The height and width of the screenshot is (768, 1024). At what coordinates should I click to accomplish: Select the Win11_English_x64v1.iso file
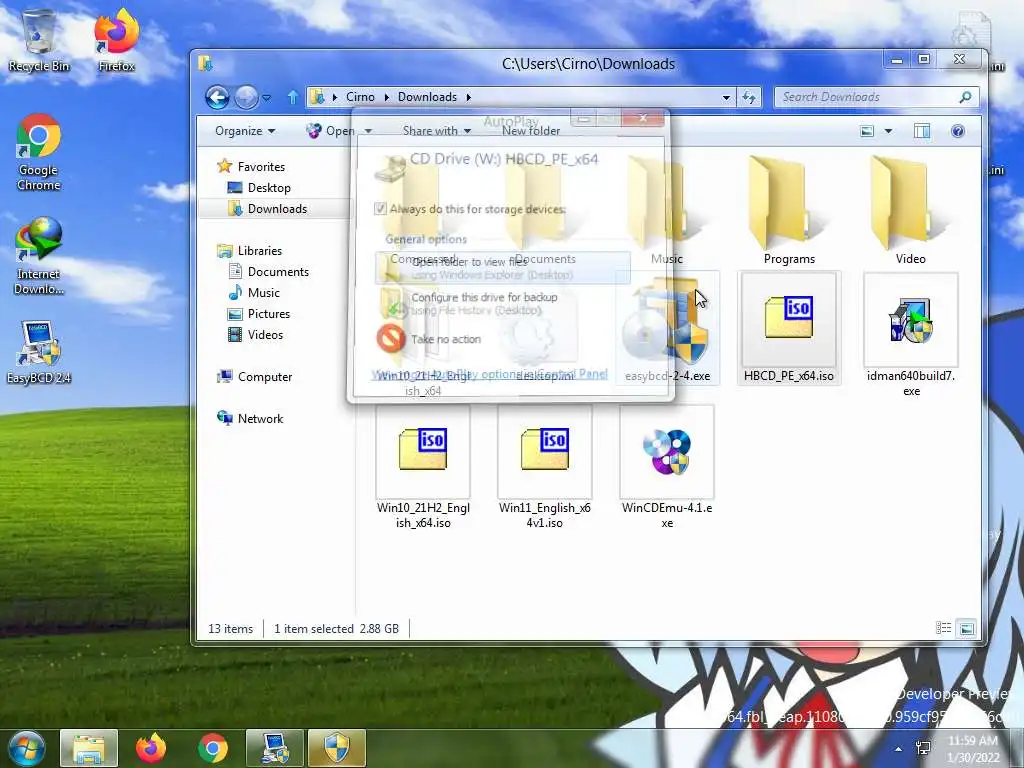(545, 466)
